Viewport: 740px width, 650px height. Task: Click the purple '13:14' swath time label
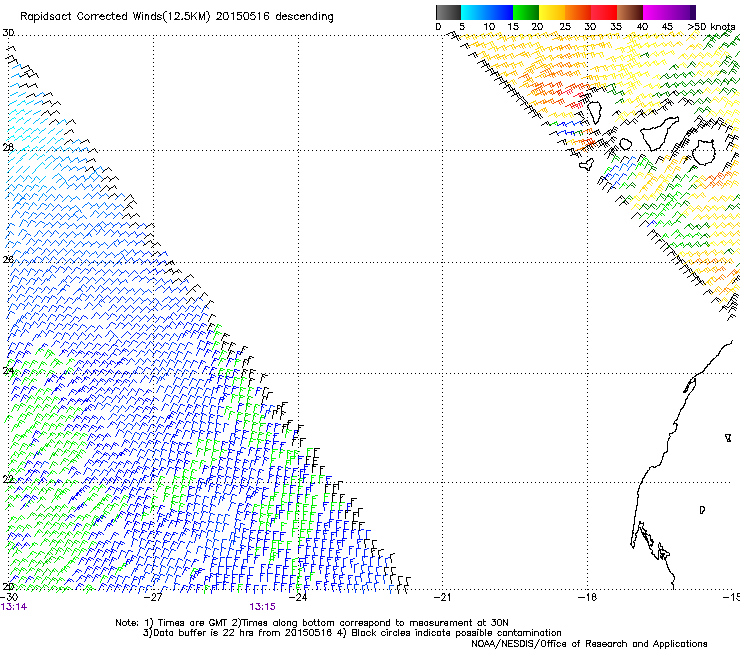pos(13,607)
